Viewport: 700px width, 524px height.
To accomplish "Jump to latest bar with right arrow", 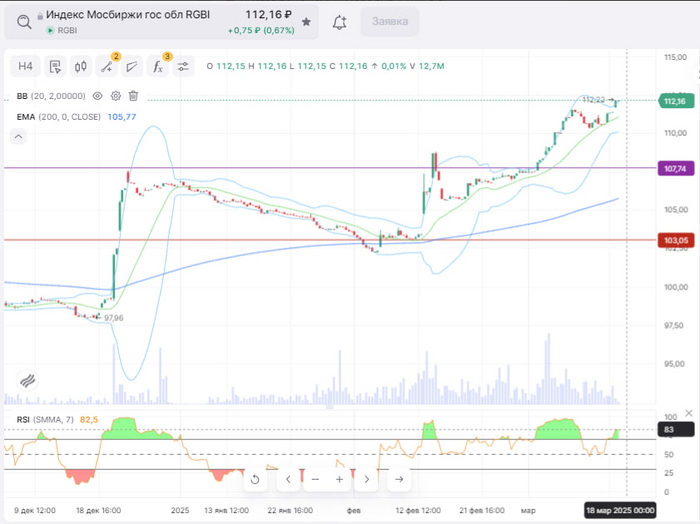I will pyautogui.click(x=399, y=480).
